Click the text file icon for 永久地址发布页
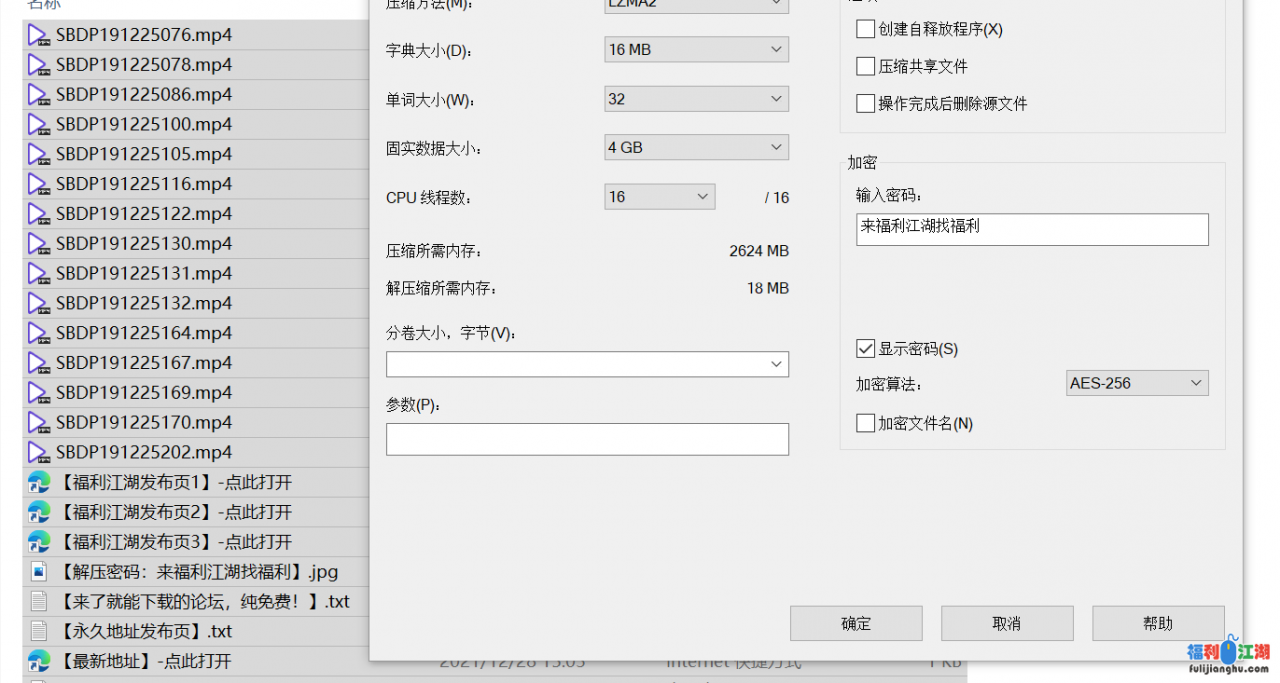The width and height of the screenshot is (1280, 683). click(37, 631)
